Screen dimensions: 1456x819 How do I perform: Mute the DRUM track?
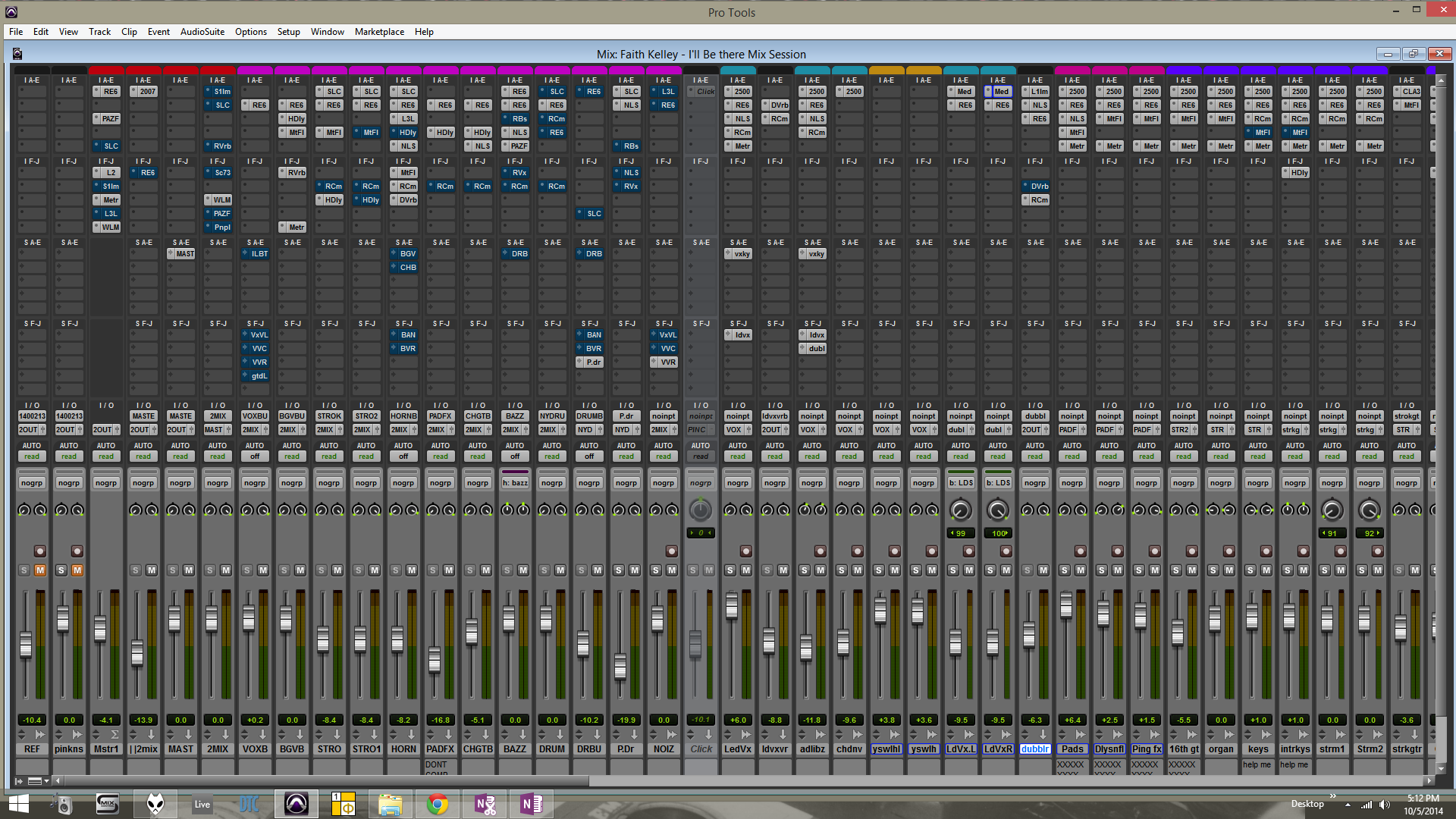click(560, 570)
